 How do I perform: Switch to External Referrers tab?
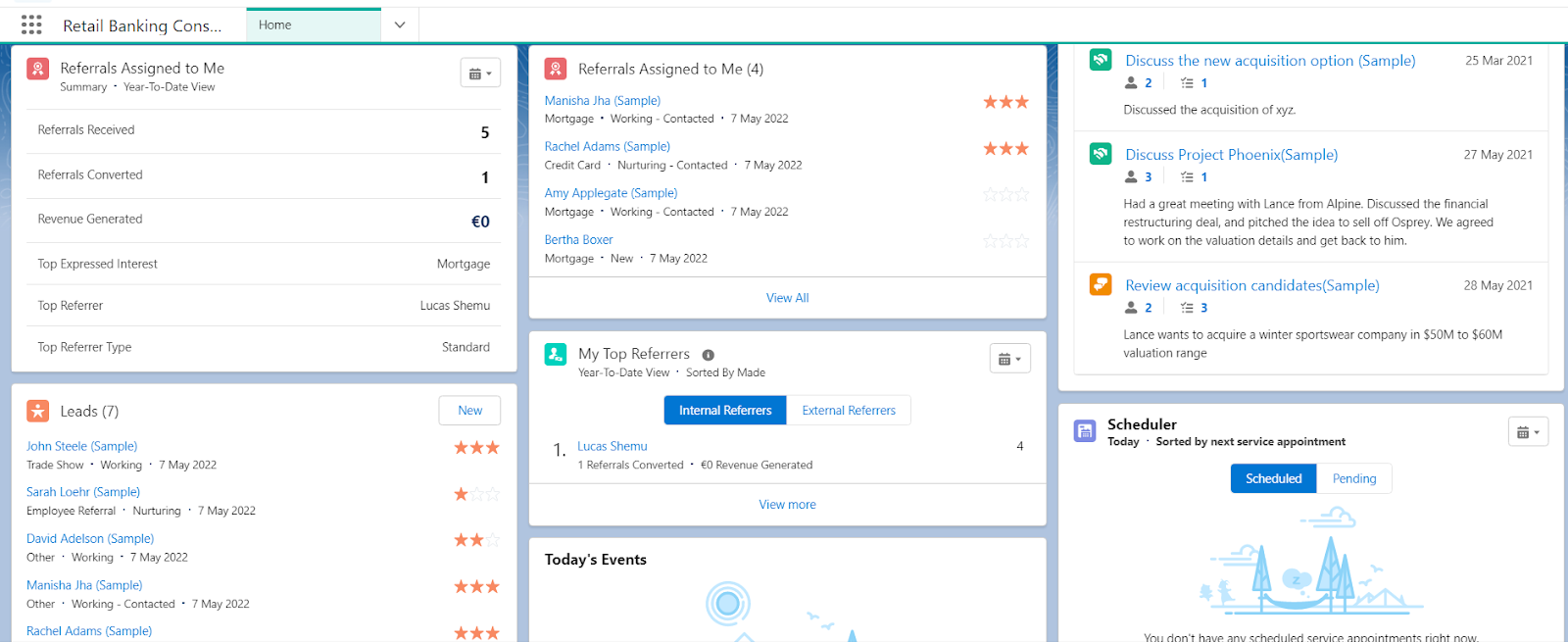pos(849,411)
